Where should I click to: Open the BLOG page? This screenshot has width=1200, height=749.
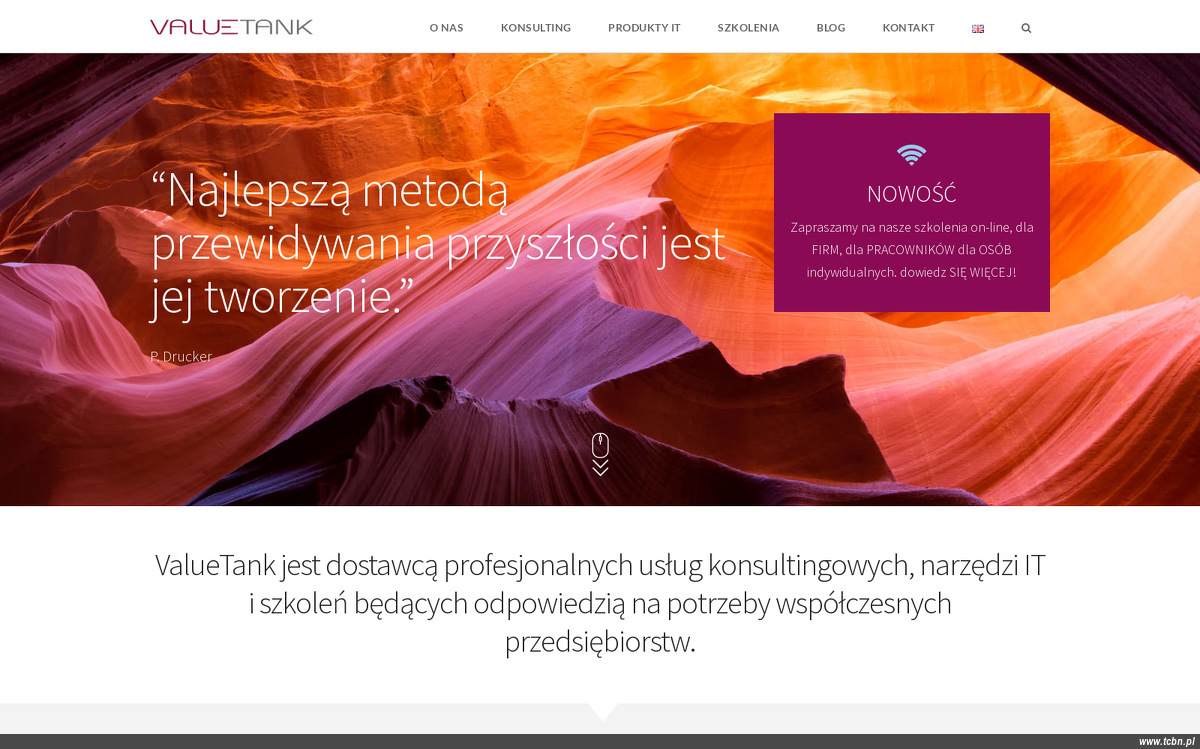click(831, 28)
